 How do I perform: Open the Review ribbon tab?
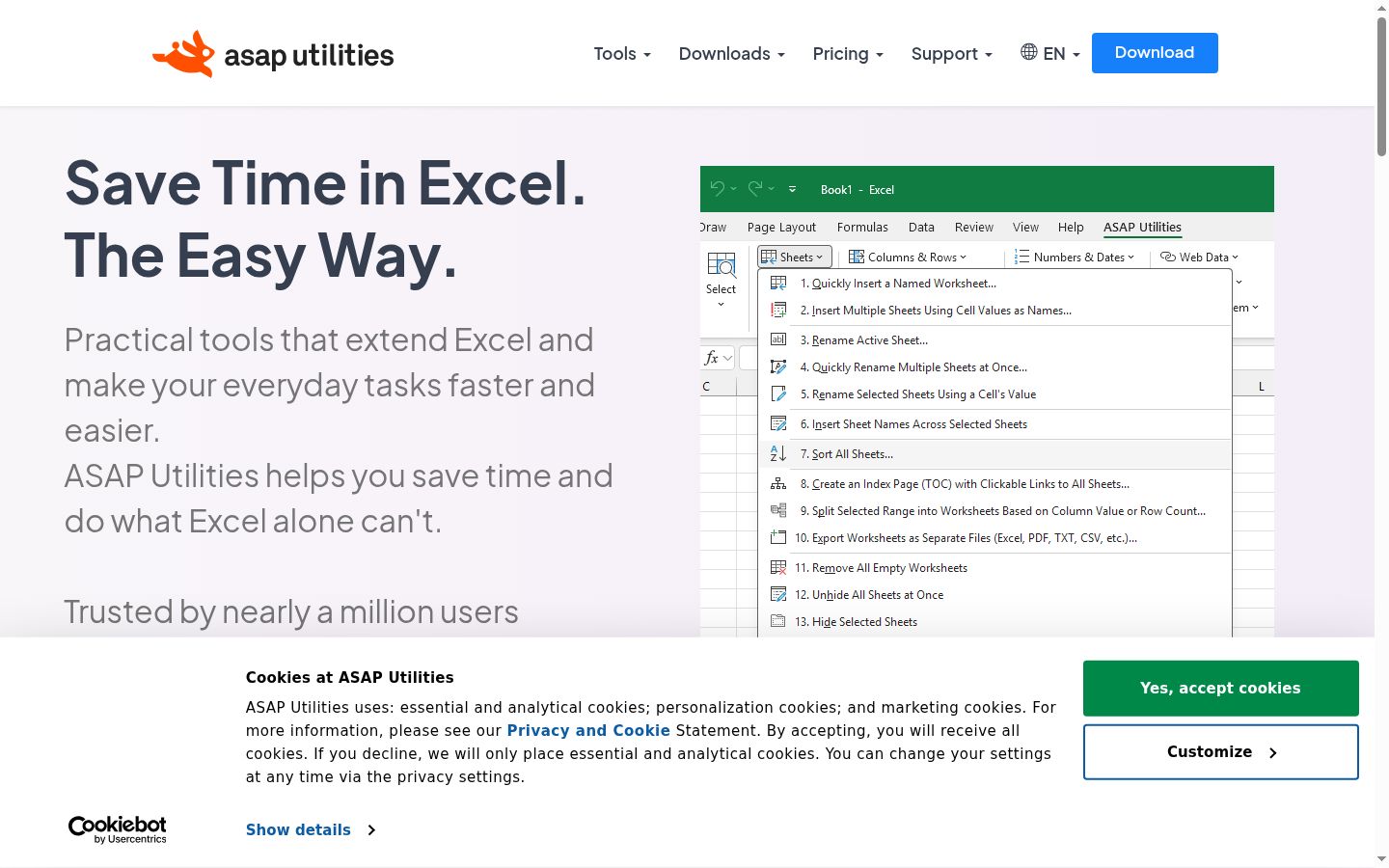coord(973,228)
